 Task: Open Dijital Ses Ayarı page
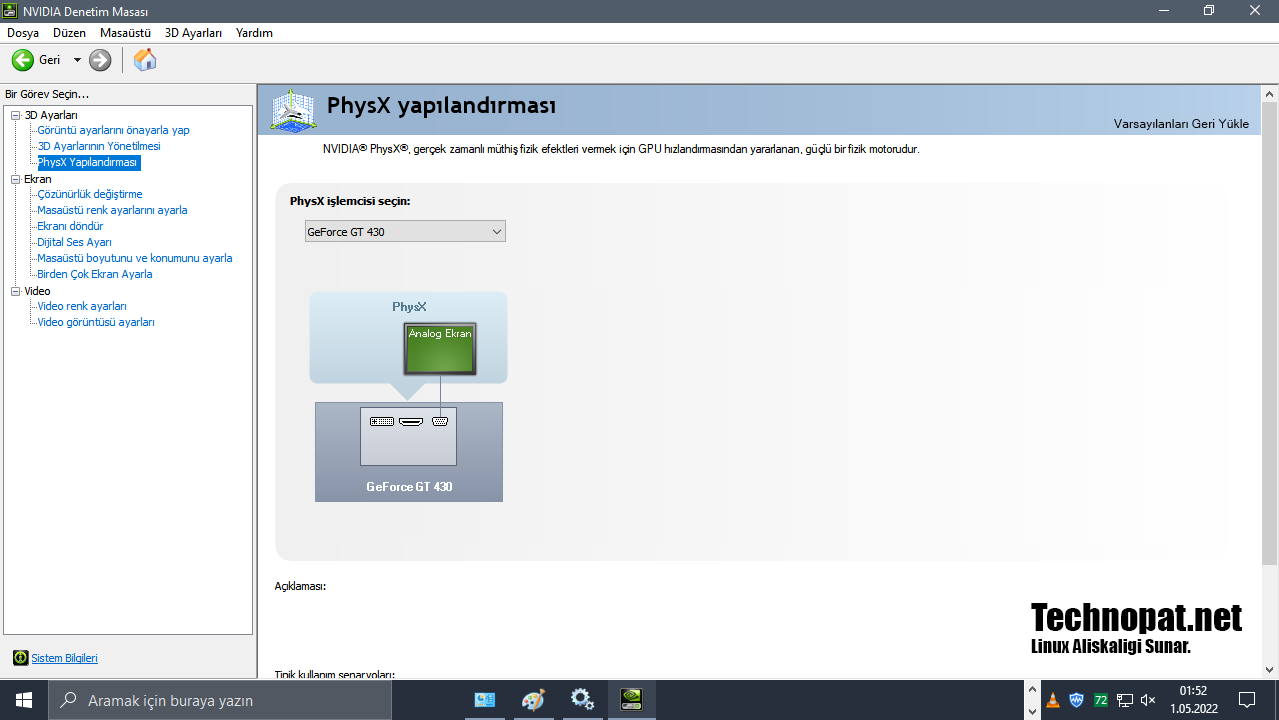click(74, 242)
